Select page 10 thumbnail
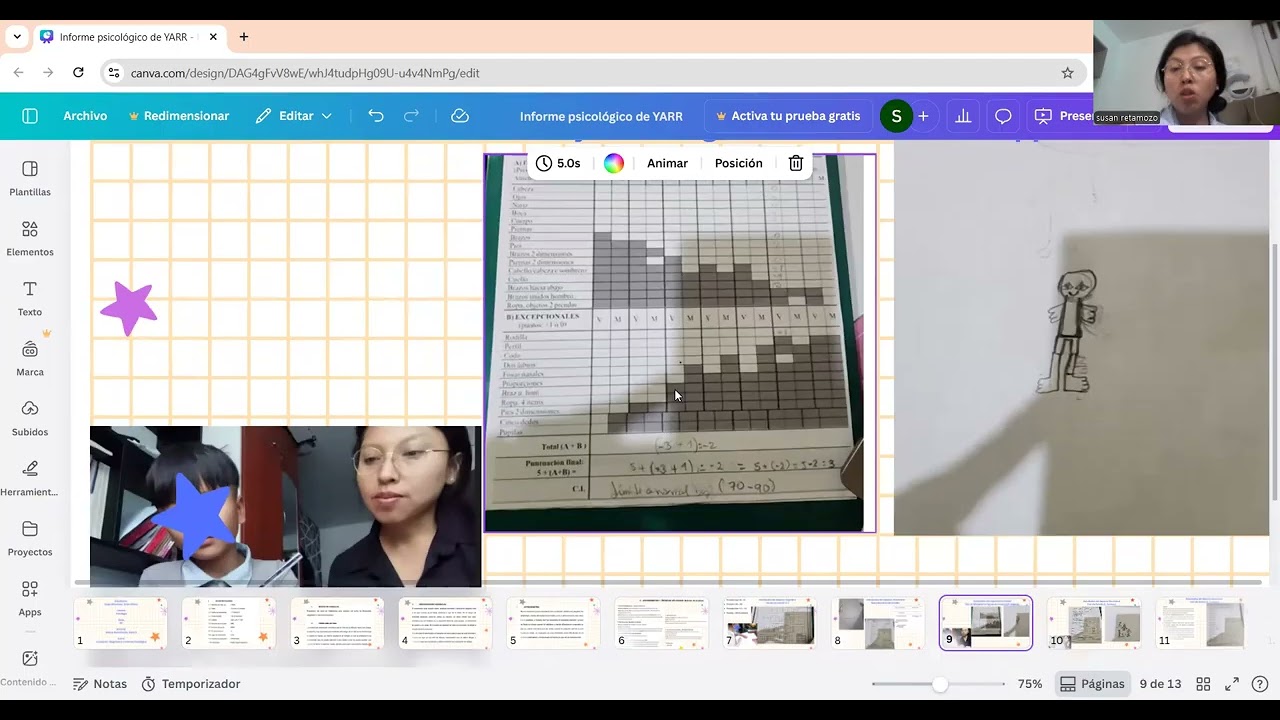Screen dimensions: 1280x720 click(x=1093, y=623)
